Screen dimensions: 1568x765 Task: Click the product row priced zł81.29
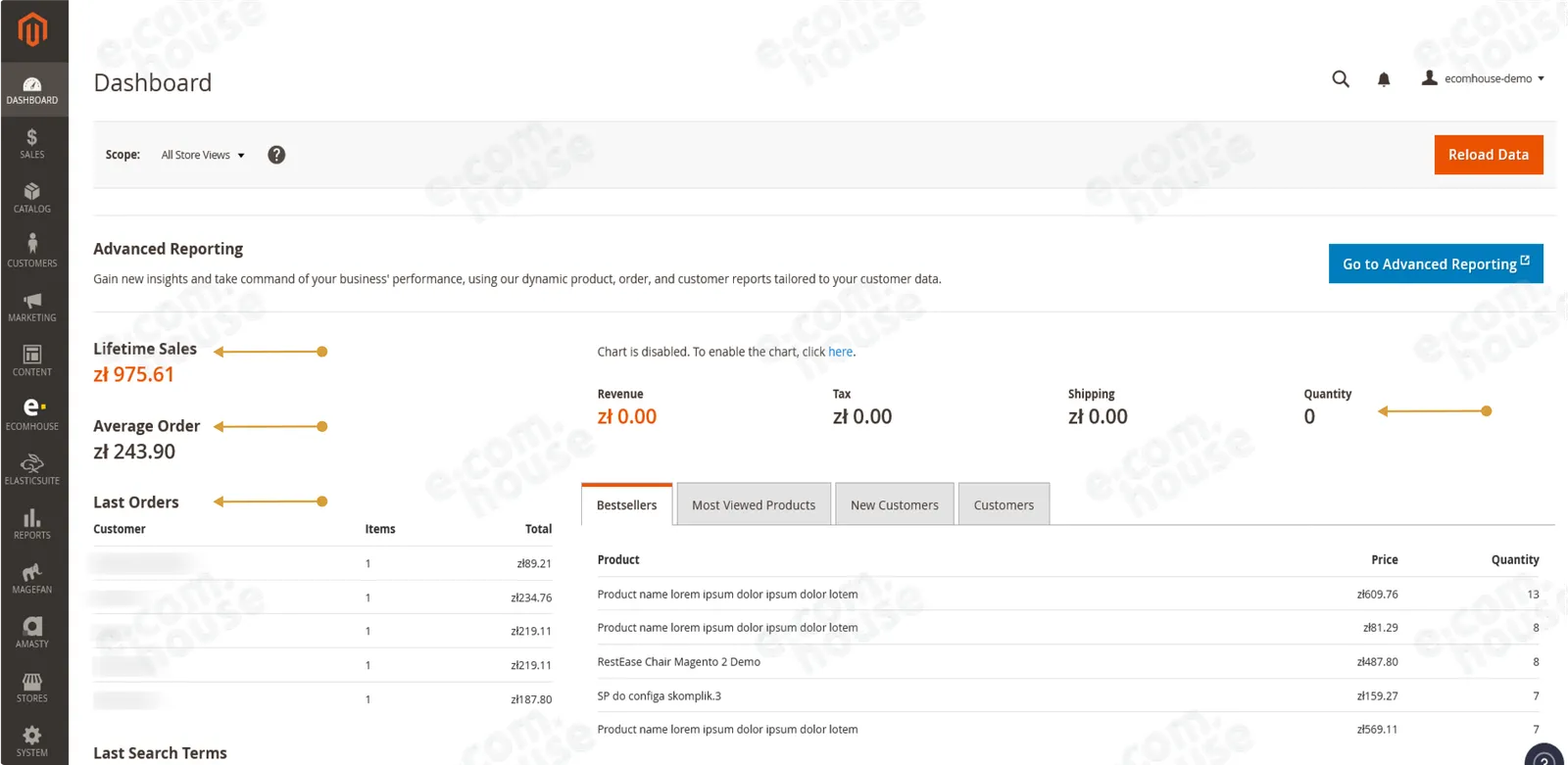(x=1068, y=628)
